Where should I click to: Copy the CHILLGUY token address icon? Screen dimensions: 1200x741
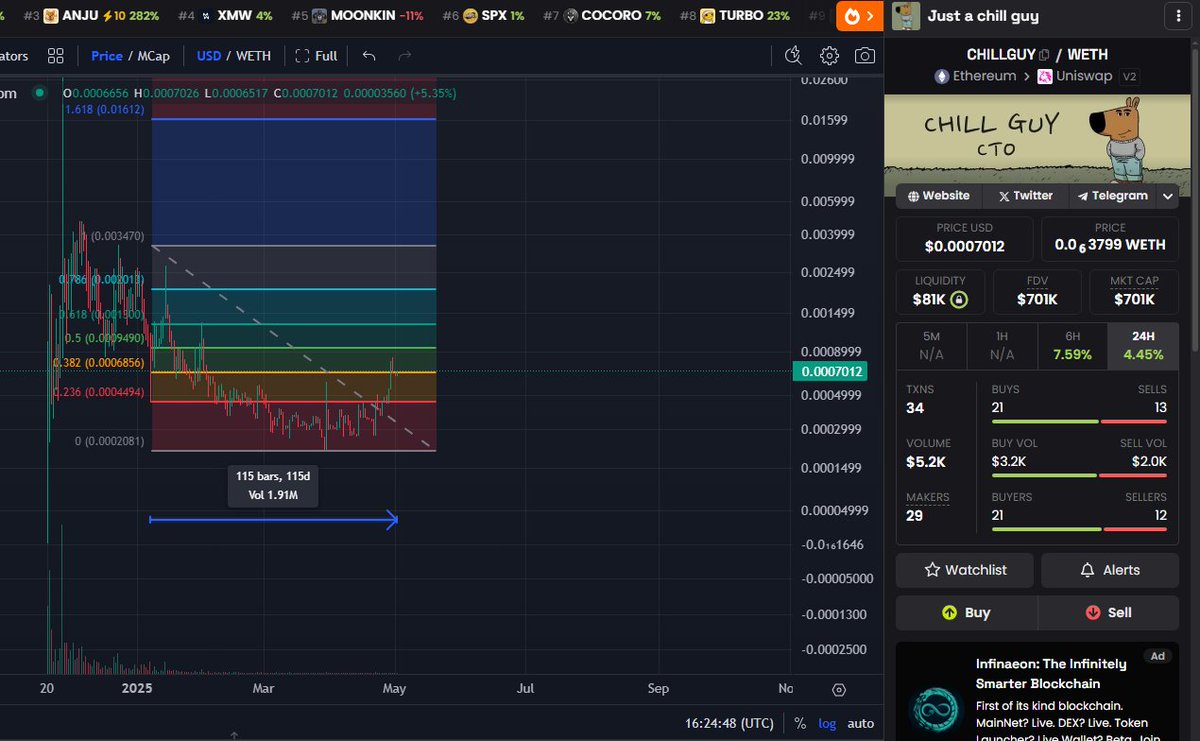pos(1044,55)
